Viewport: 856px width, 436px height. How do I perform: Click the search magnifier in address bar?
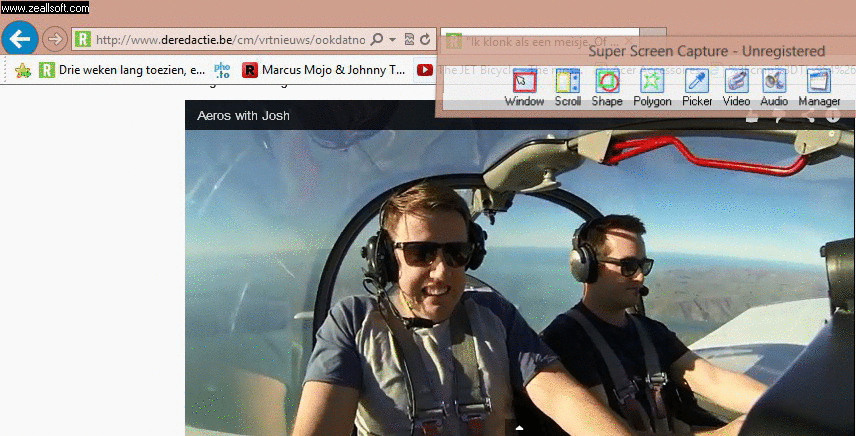(x=377, y=40)
